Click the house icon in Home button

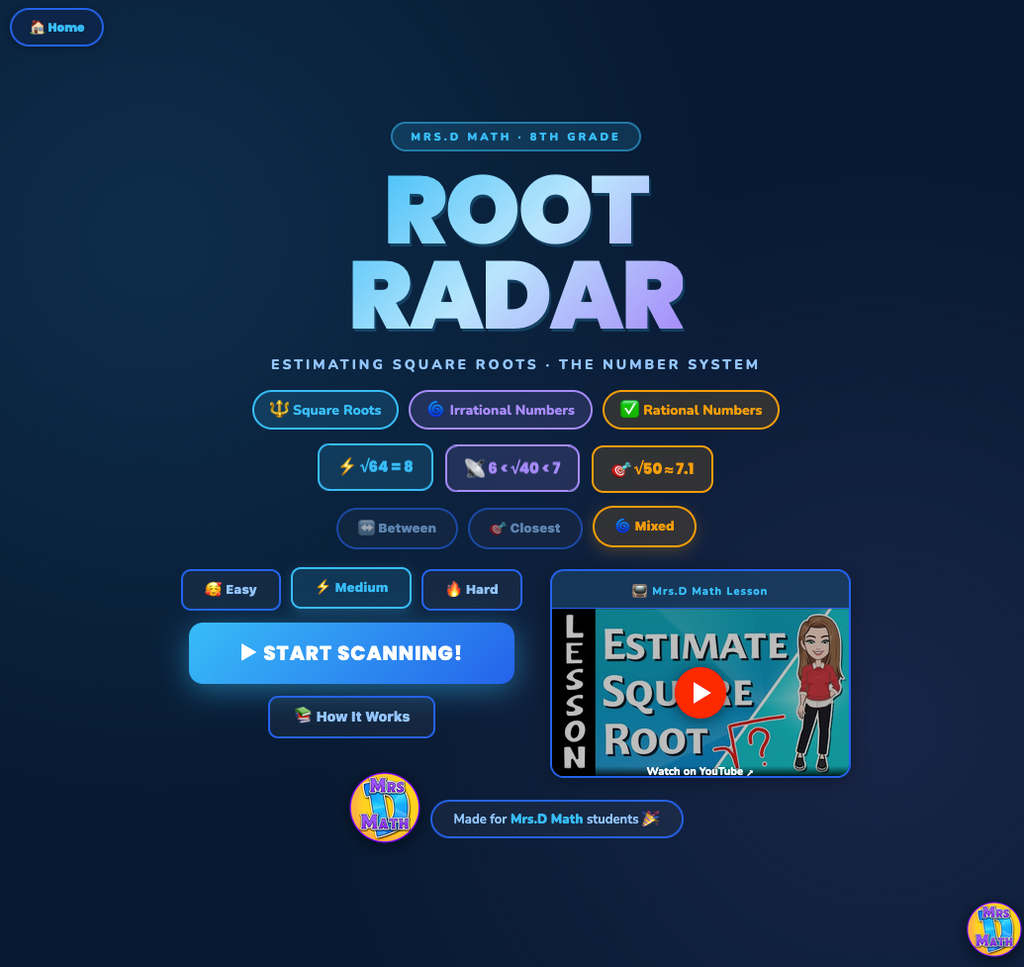point(37,27)
